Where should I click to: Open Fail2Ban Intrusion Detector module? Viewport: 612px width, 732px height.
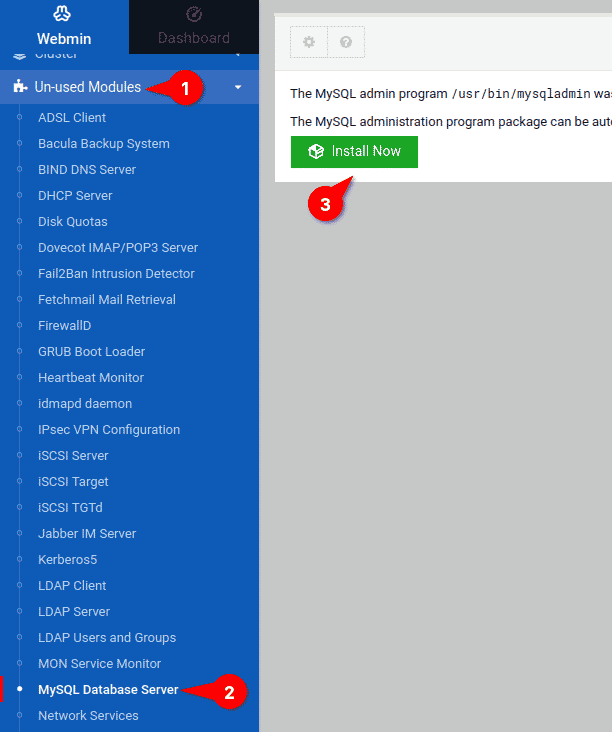(x=116, y=274)
